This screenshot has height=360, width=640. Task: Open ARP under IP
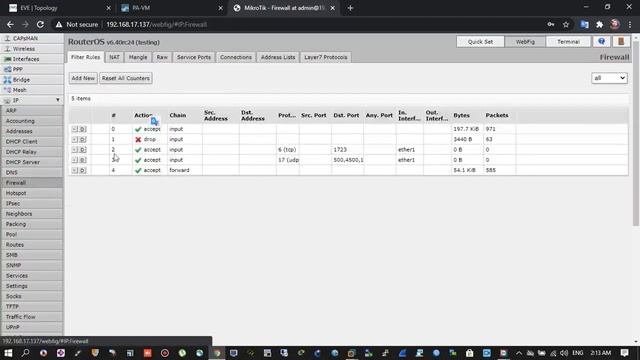32,111
